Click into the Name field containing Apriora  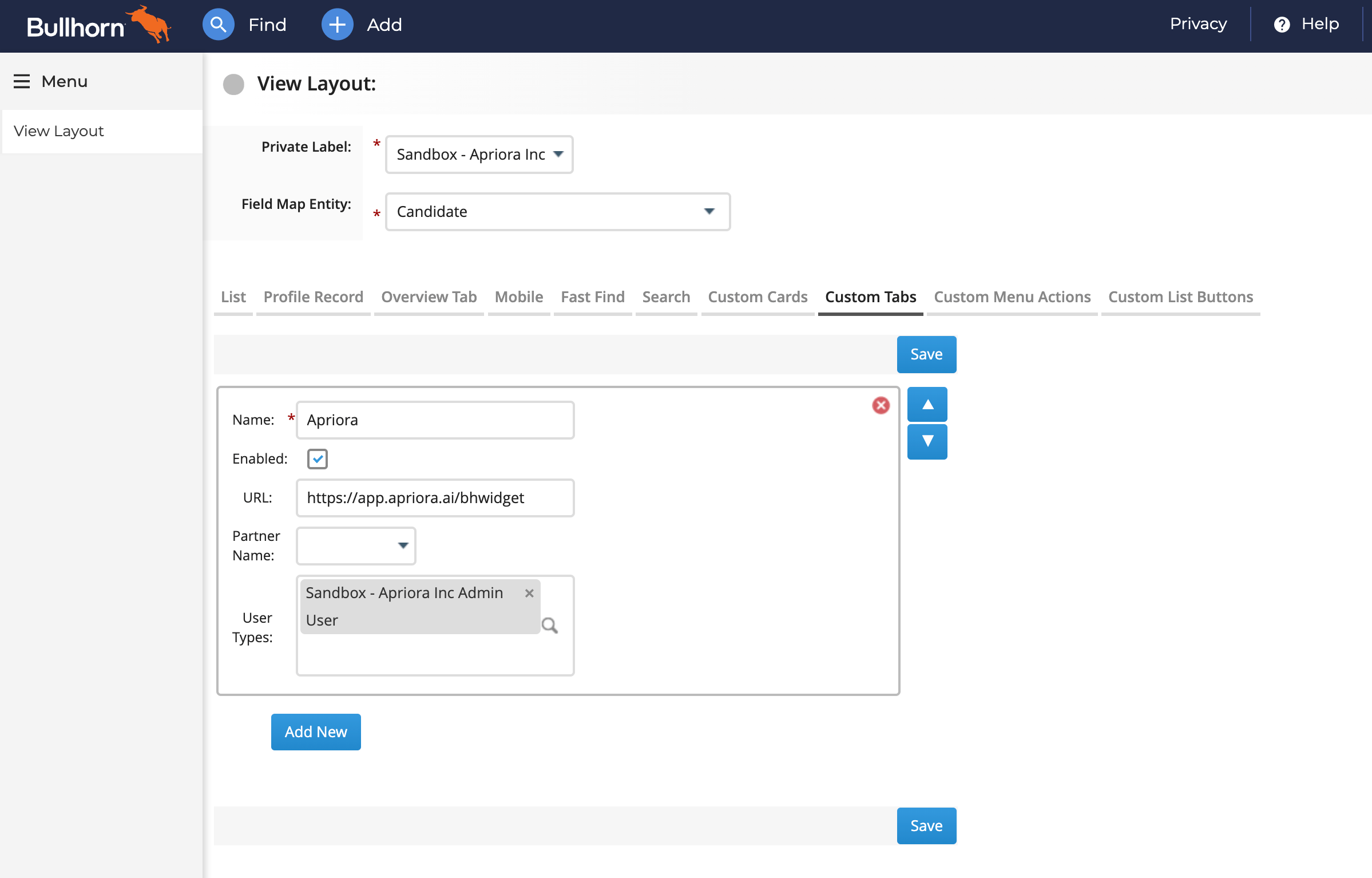coord(435,420)
